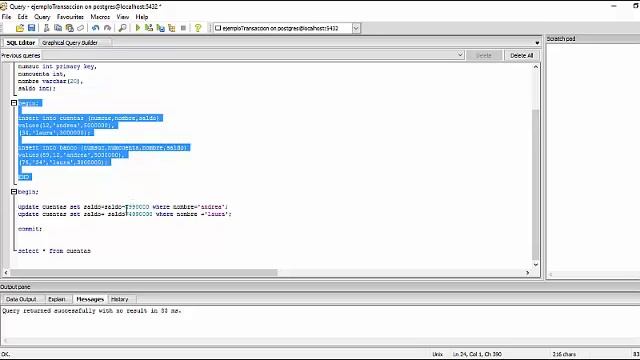Open the Macros menu
Screen dimensions: 640x360
pyautogui.click(x=100, y=17)
